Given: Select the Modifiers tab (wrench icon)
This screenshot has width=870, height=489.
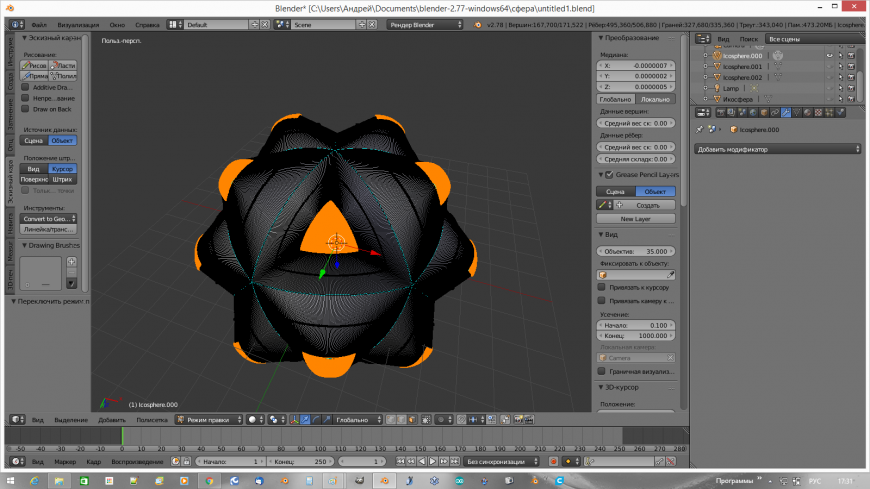Looking at the screenshot, I should [786, 113].
